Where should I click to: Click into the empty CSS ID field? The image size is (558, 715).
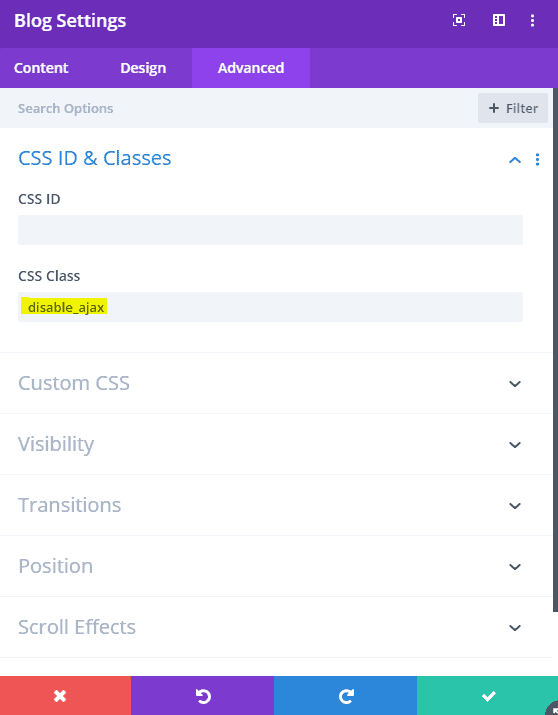[x=270, y=230]
